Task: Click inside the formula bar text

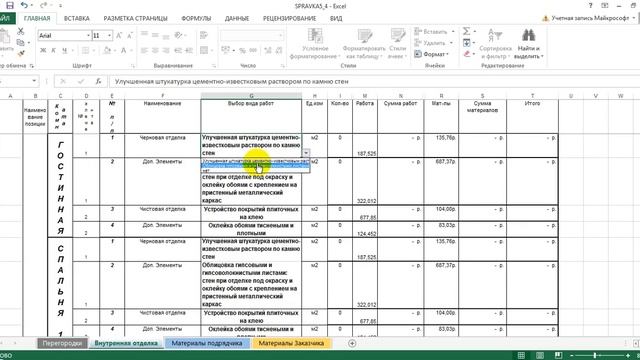Action: click(231, 82)
